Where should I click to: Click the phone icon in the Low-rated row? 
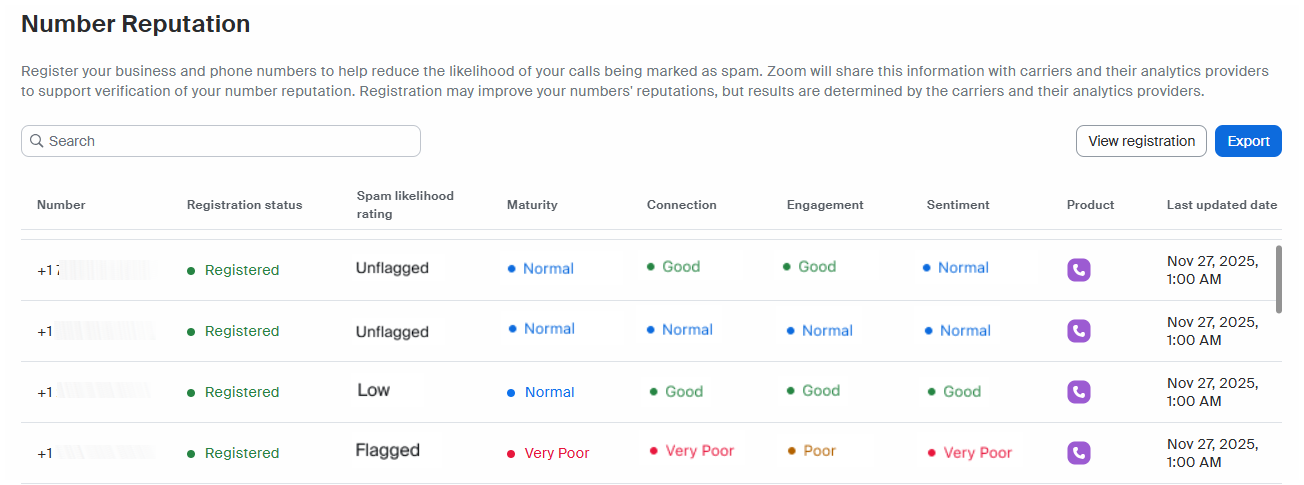click(x=1078, y=392)
